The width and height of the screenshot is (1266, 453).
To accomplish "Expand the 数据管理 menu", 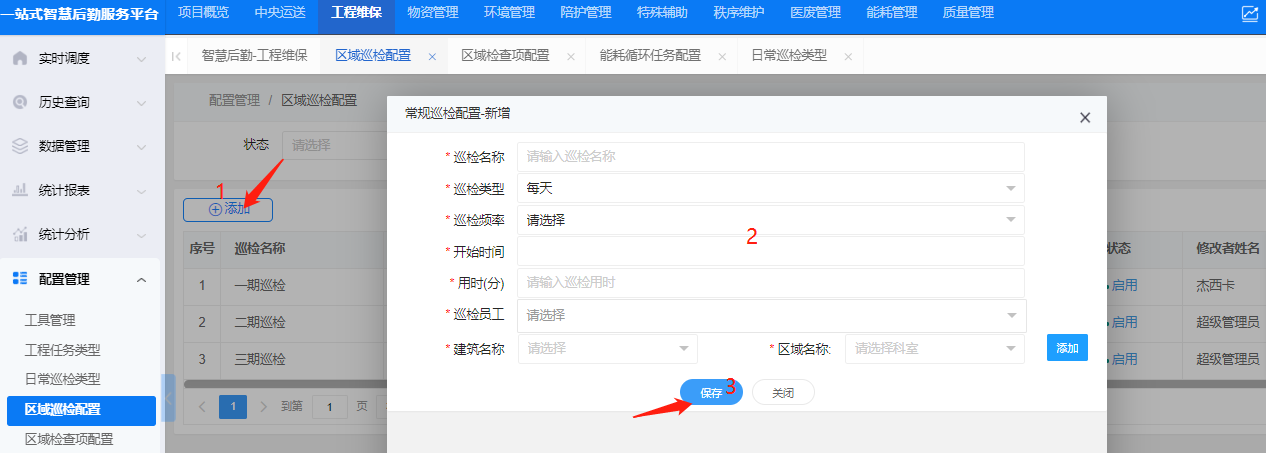I will (x=141, y=147).
